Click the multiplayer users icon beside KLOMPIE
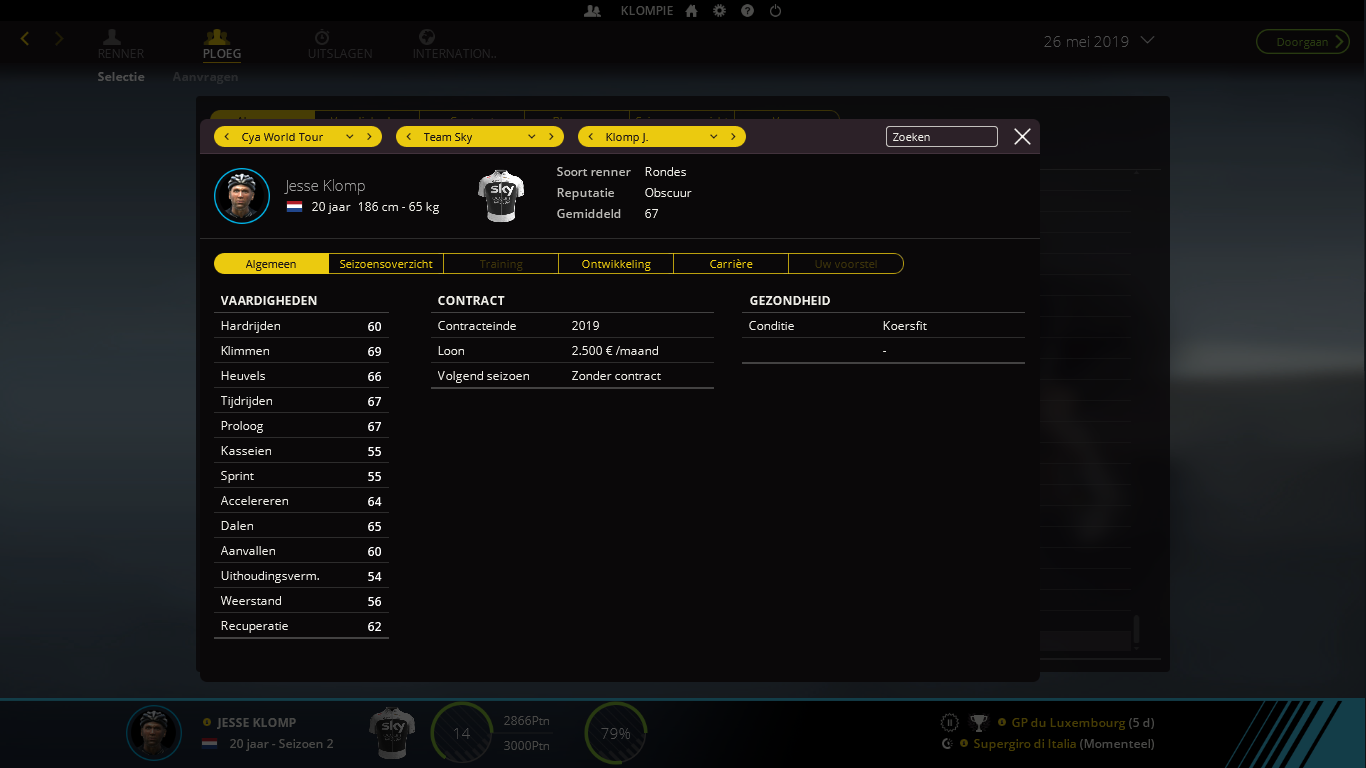The image size is (1366, 768). [592, 11]
